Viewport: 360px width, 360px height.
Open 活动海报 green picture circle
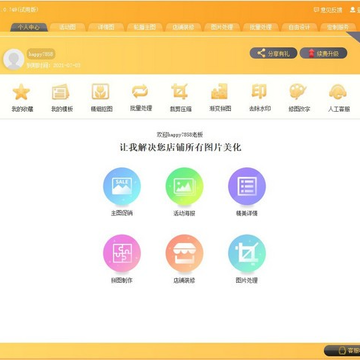[184, 186]
